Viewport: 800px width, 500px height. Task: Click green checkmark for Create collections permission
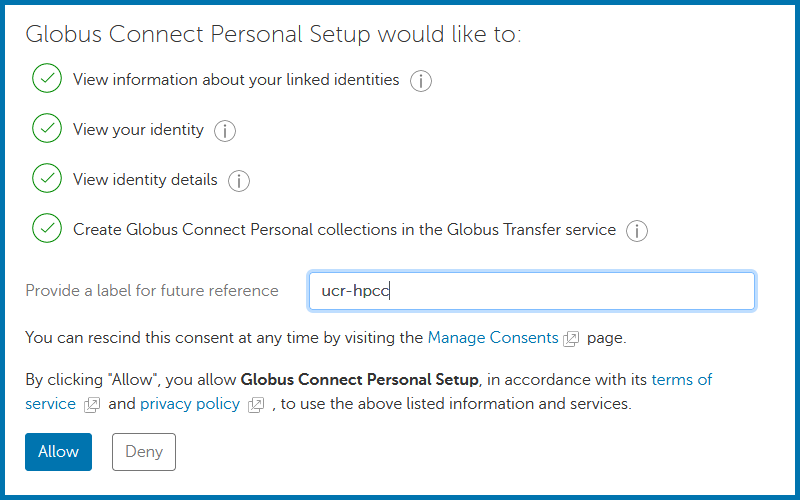point(47,229)
